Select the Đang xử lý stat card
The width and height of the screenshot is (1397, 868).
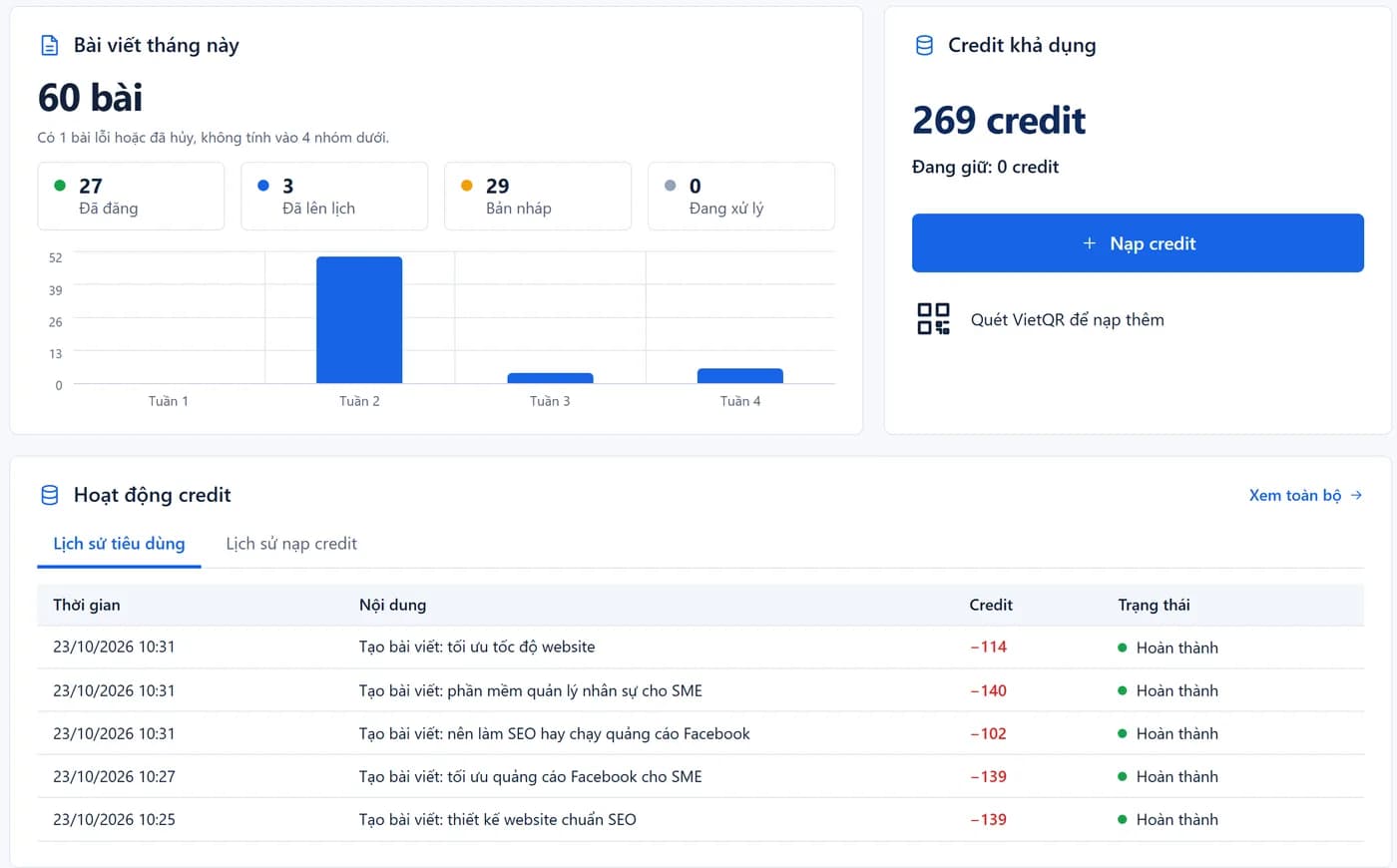pyautogui.click(x=741, y=197)
